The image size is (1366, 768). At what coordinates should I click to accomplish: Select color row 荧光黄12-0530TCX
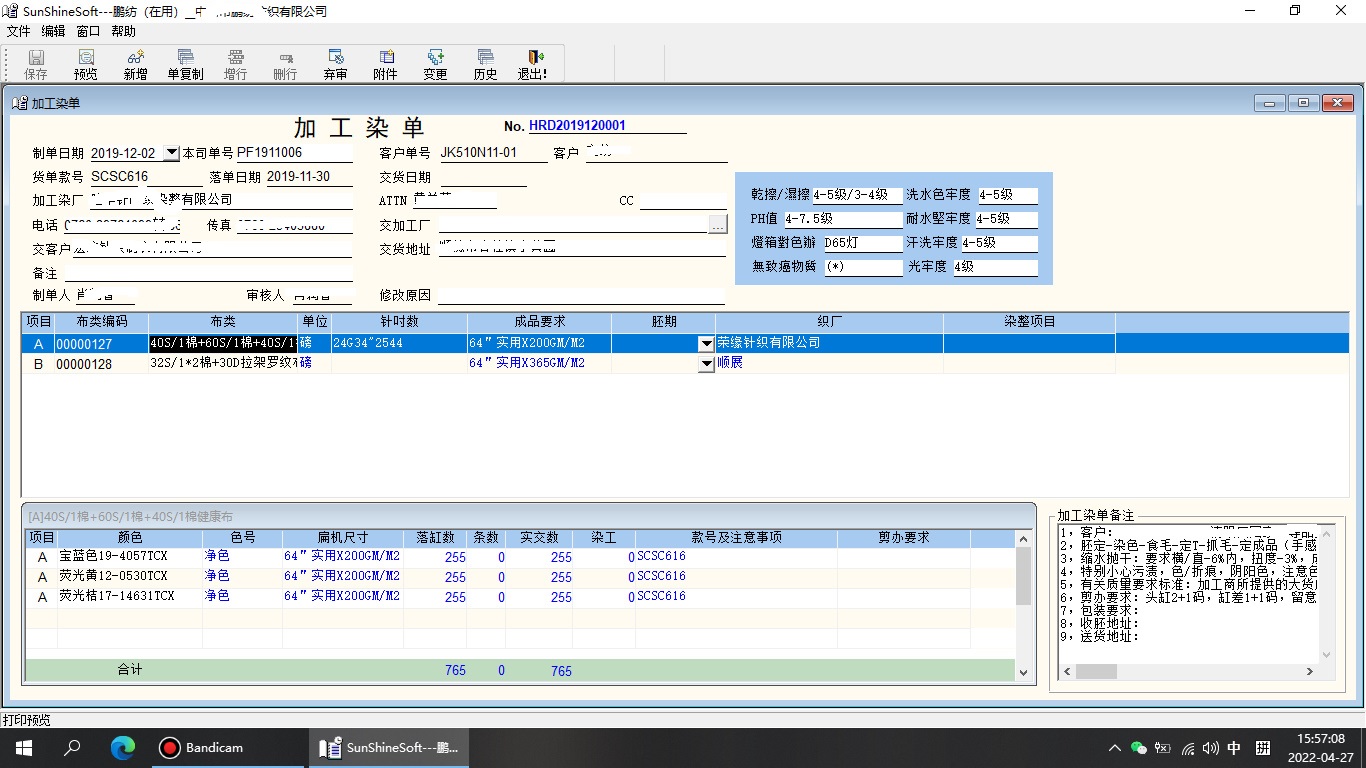pyautogui.click(x=520, y=577)
